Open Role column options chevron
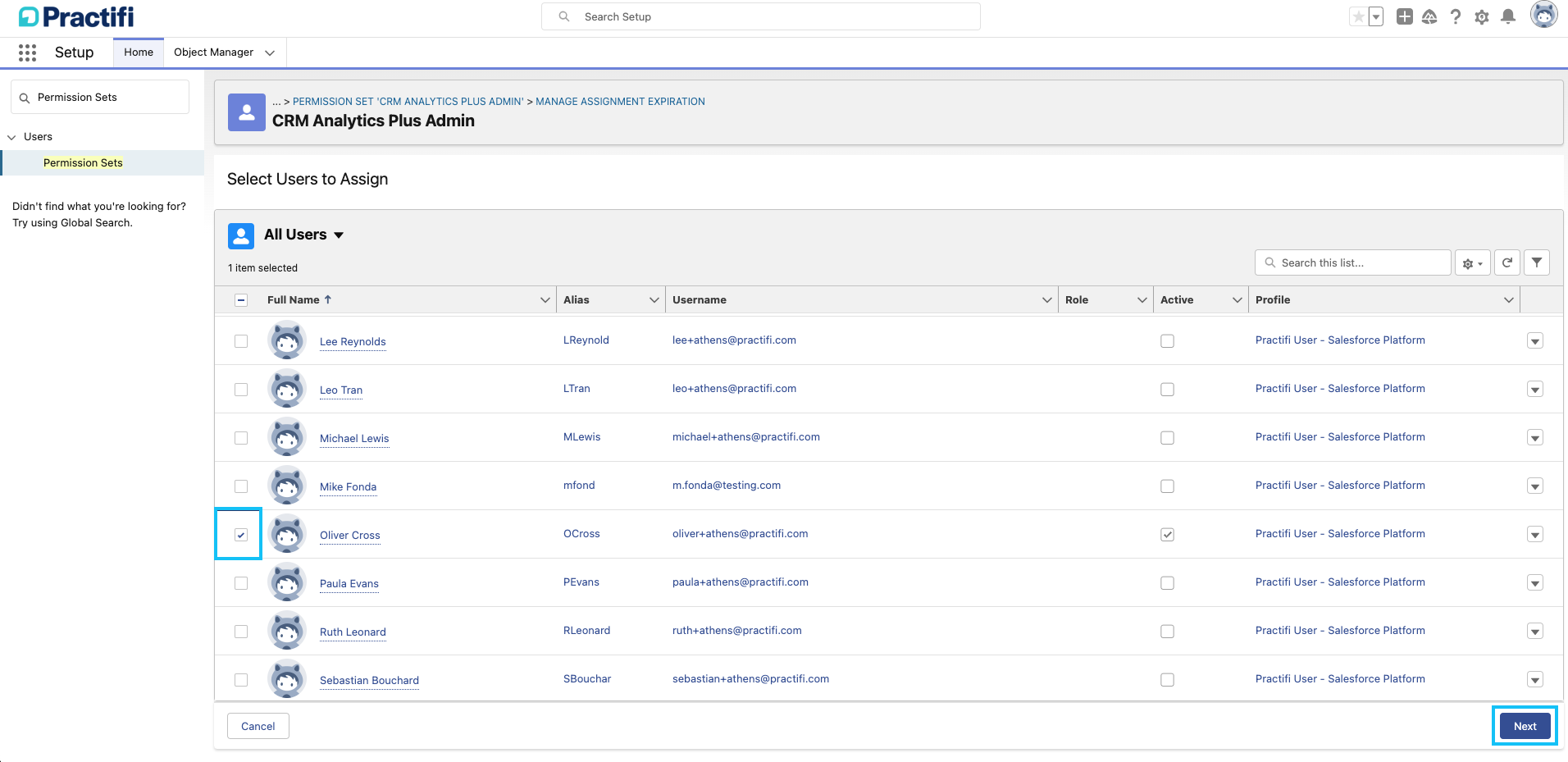The image size is (1568, 762). pos(1142,300)
